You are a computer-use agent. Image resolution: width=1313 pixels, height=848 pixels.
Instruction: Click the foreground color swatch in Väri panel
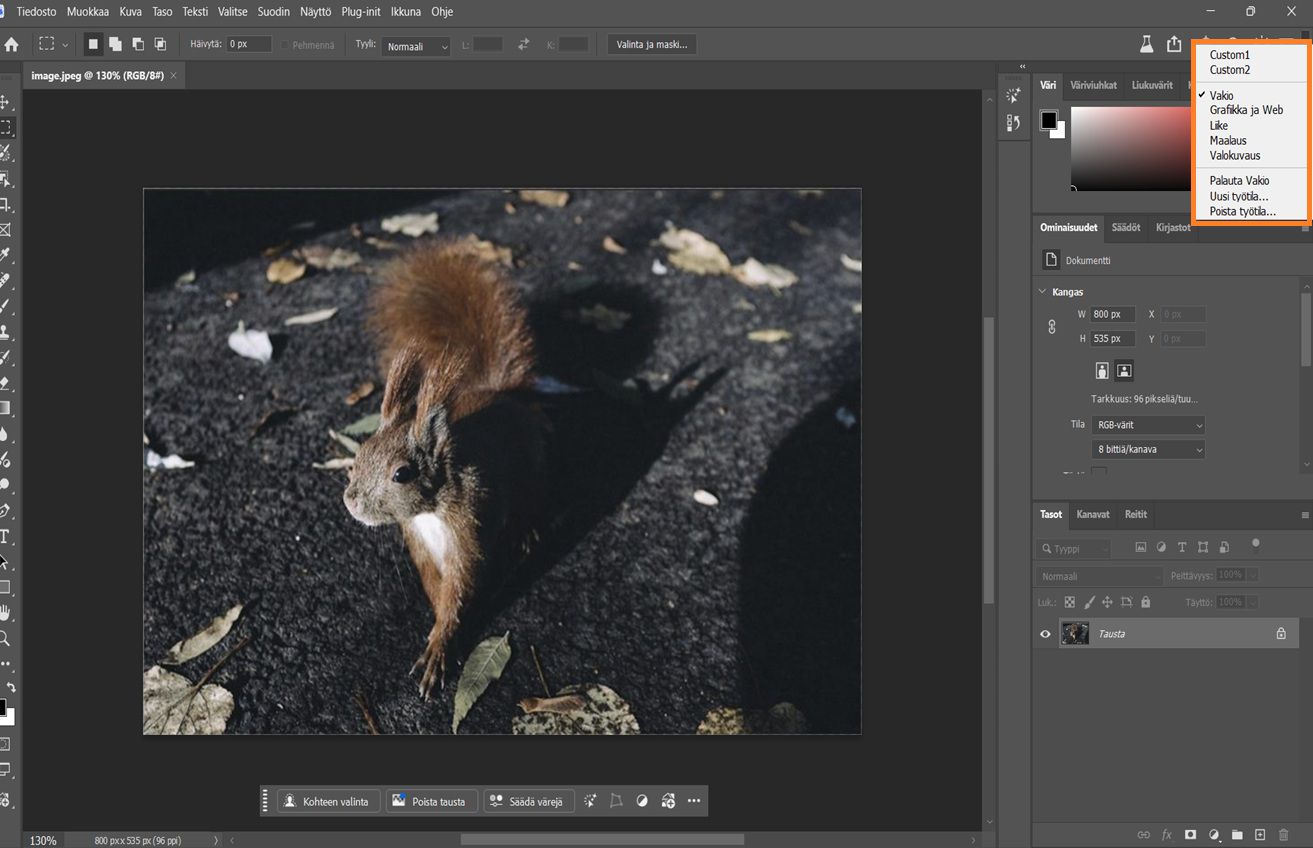1047,120
